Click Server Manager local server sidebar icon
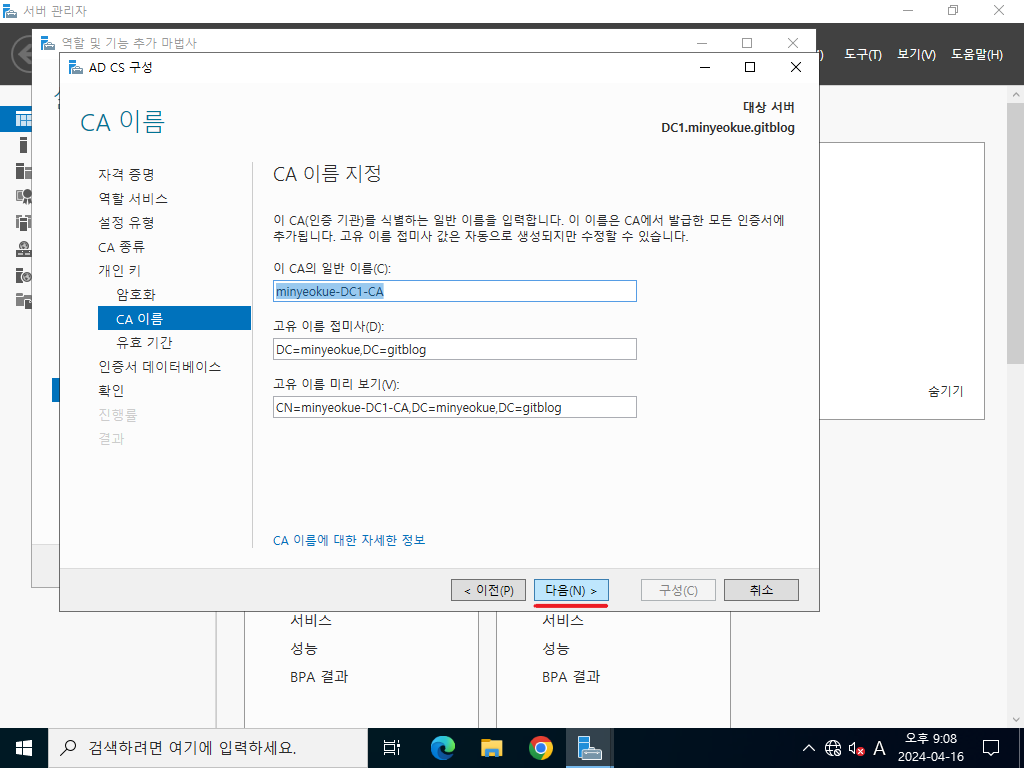This screenshot has width=1024, height=768. tap(24, 145)
